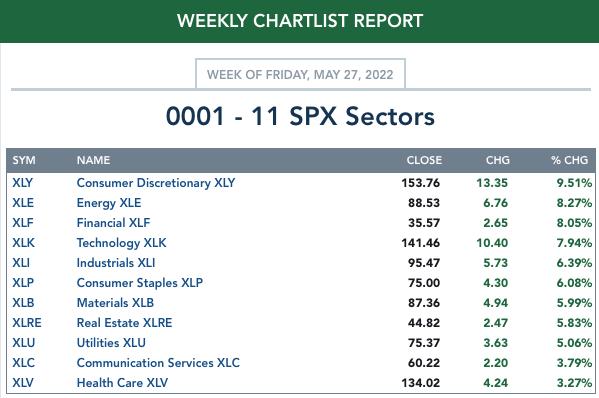The height and width of the screenshot is (398, 599).
Task: Sort table by % CHG column header
Action: click(570, 160)
